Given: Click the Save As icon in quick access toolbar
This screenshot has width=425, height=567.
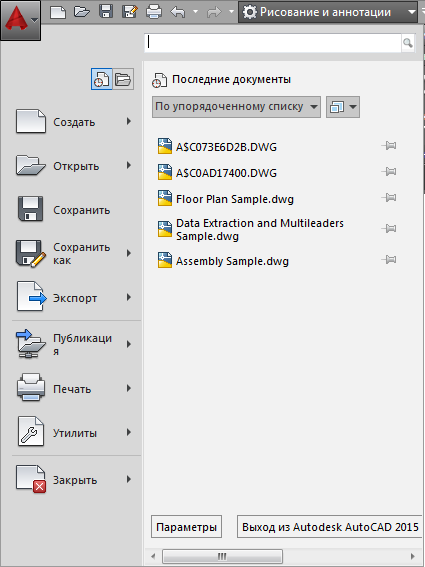Looking at the screenshot, I should tap(130, 12).
